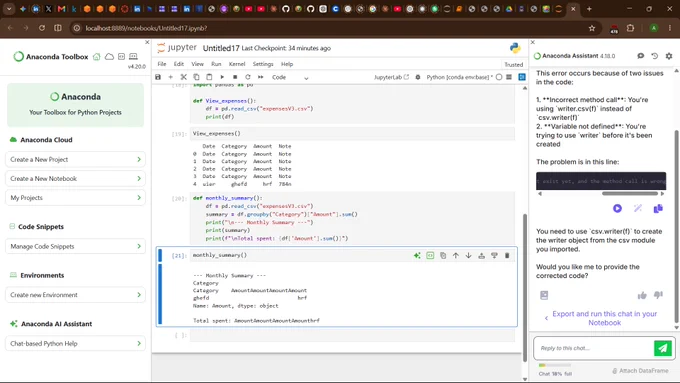Give thumbs up to assistant response
The image size is (680, 383).
(x=642, y=295)
